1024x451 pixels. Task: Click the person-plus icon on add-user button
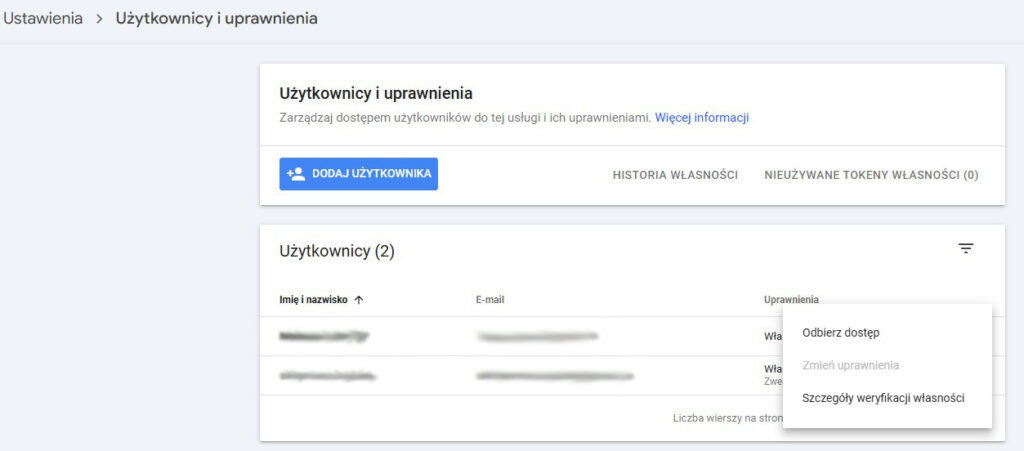point(296,173)
